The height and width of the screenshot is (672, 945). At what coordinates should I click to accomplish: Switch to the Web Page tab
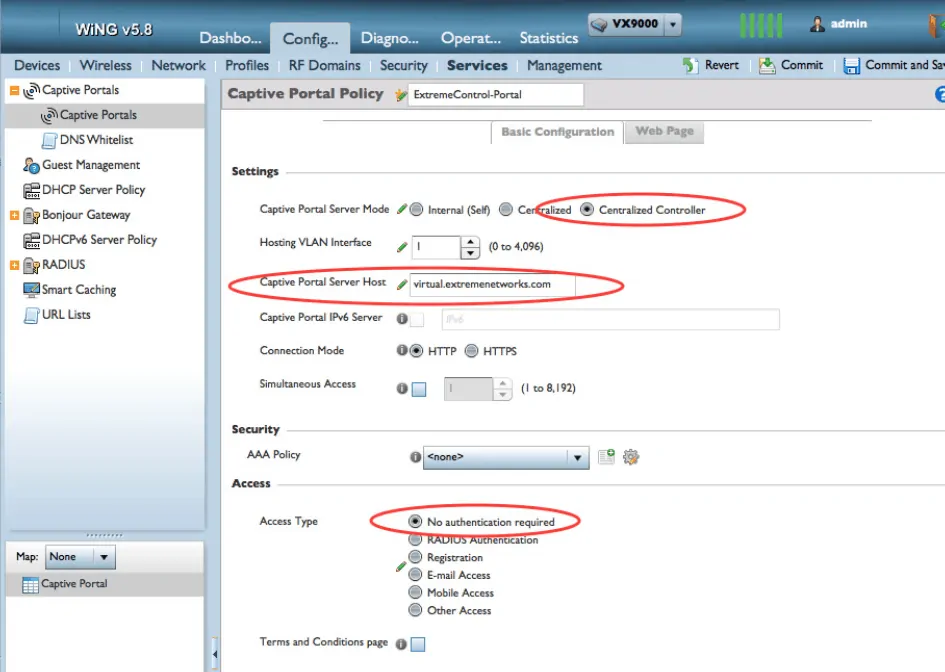(664, 131)
